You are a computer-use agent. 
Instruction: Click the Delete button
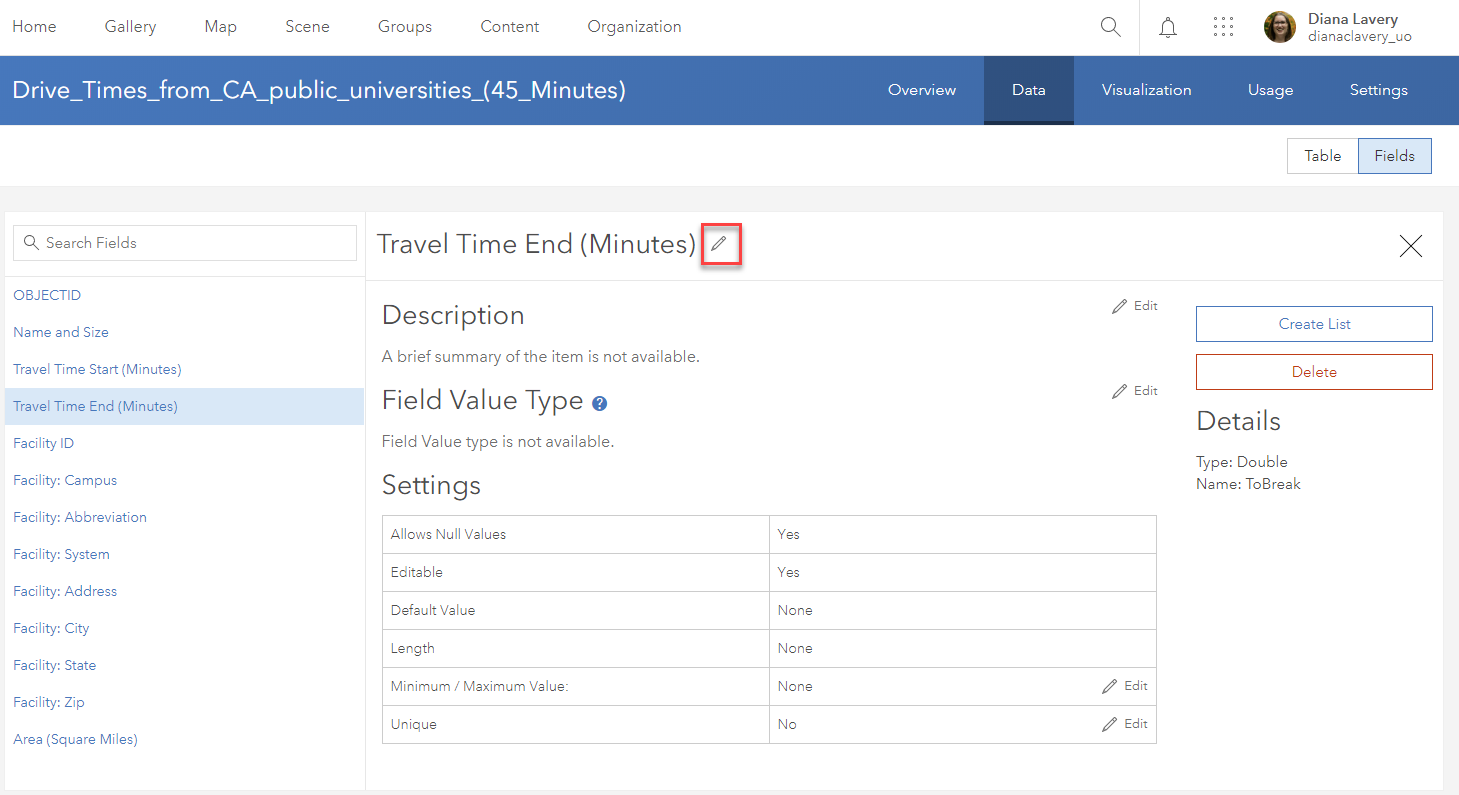pos(1313,371)
